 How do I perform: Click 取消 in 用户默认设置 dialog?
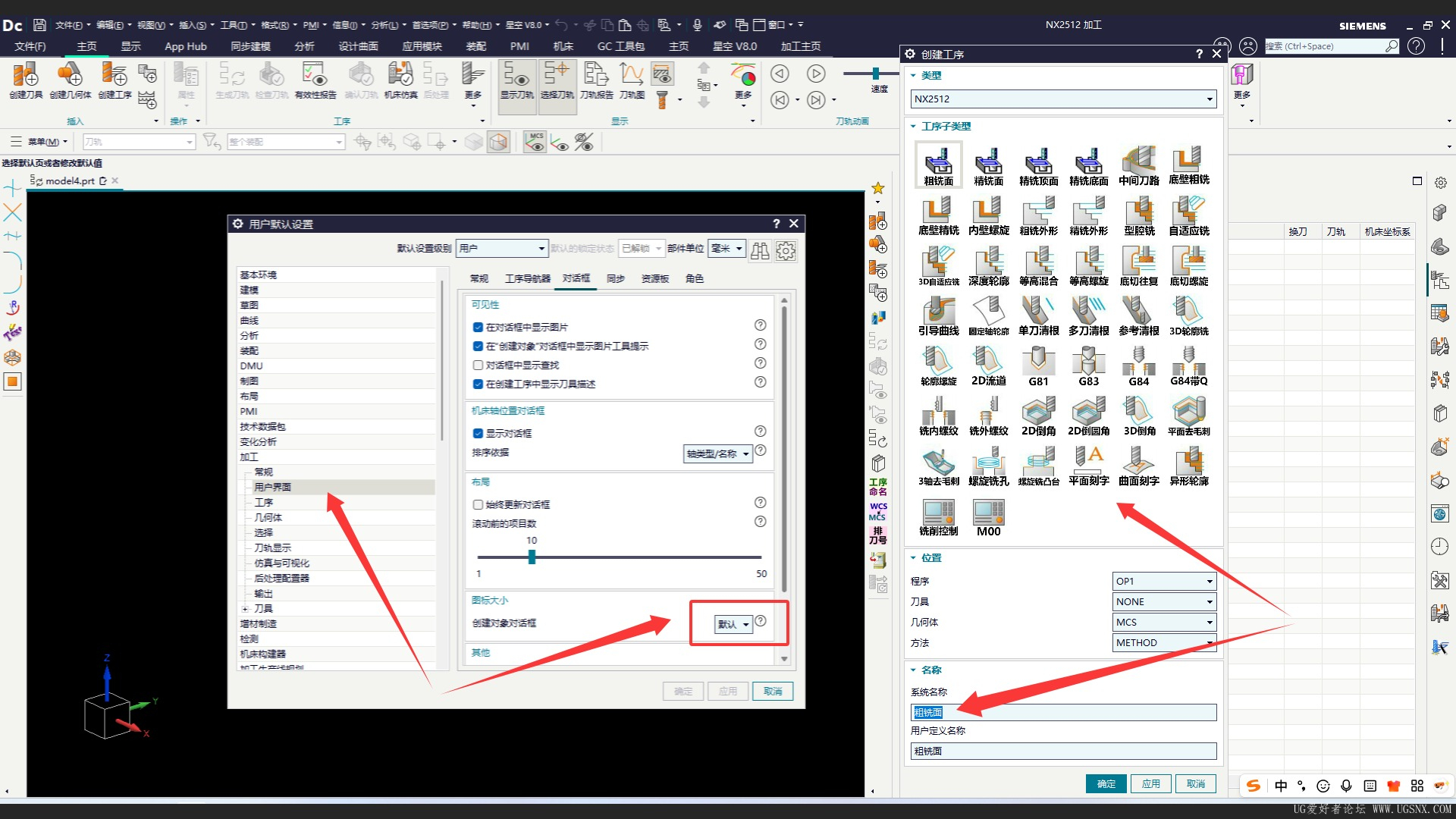(773, 692)
